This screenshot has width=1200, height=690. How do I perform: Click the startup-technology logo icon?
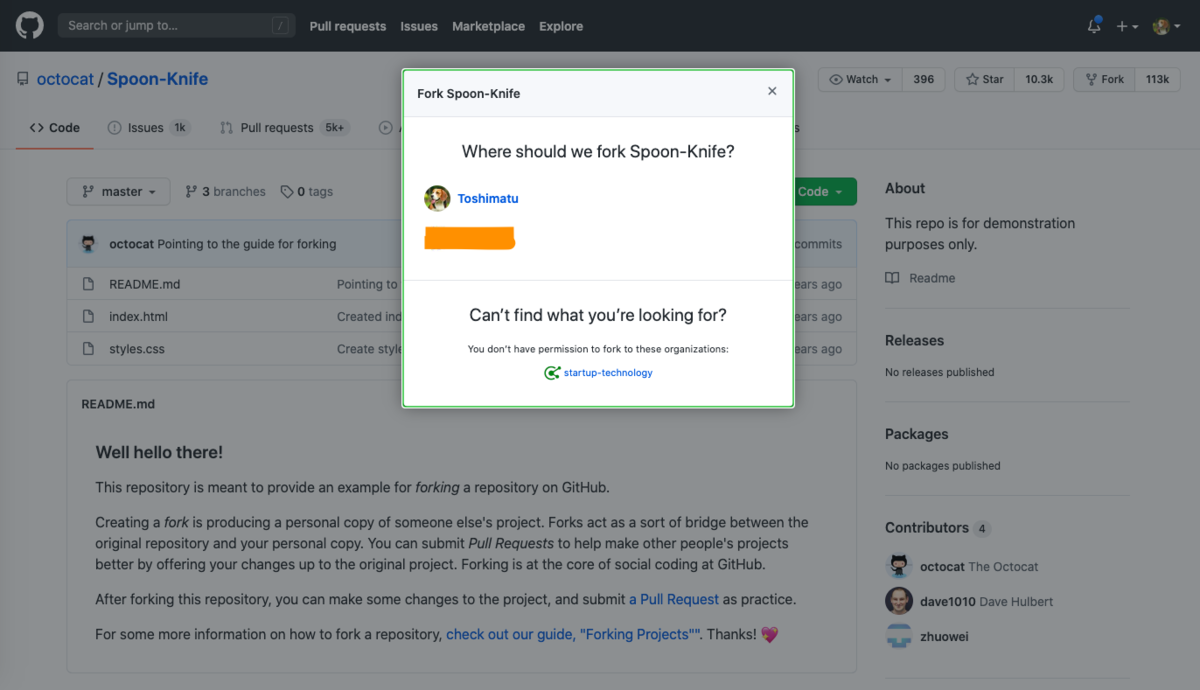pos(551,373)
